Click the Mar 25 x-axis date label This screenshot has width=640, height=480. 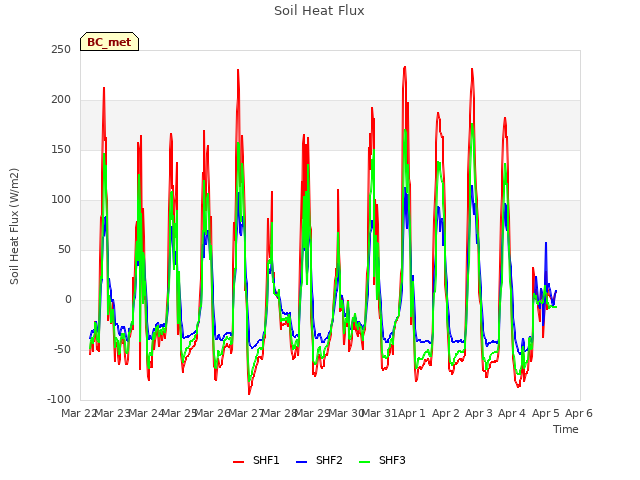tap(178, 413)
